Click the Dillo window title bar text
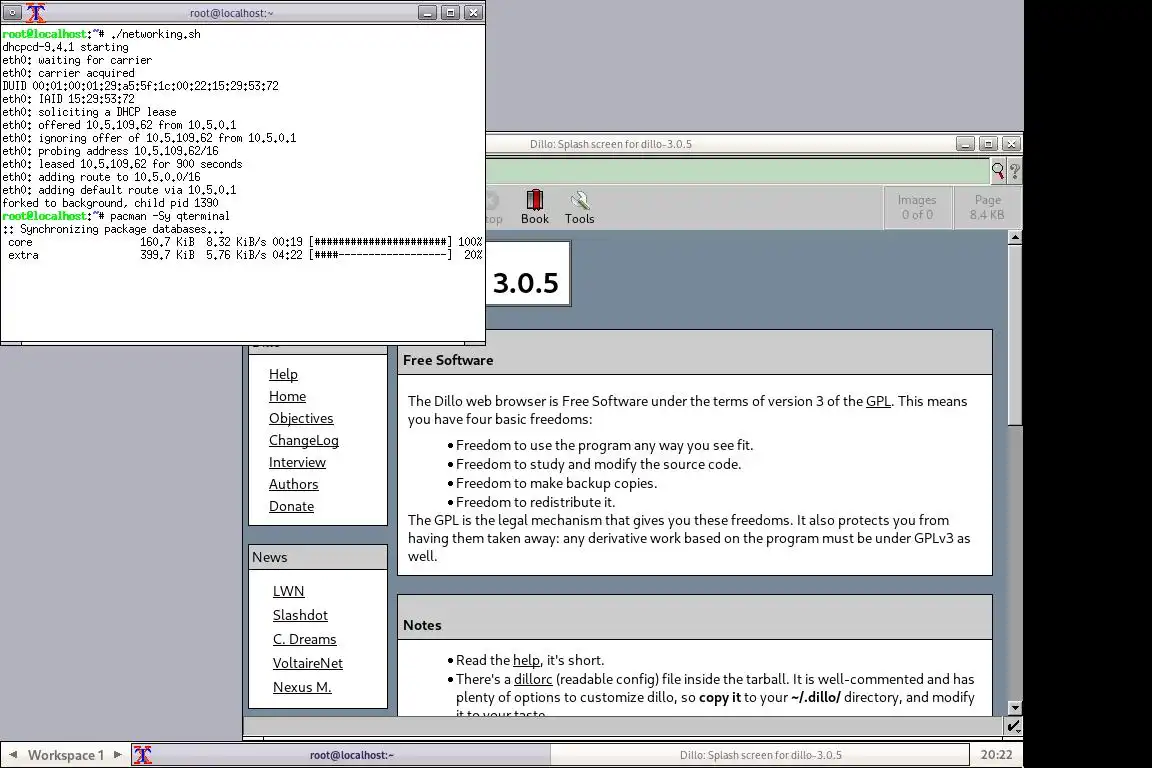Image resolution: width=1152 pixels, height=768 pixels. point(611,144)
